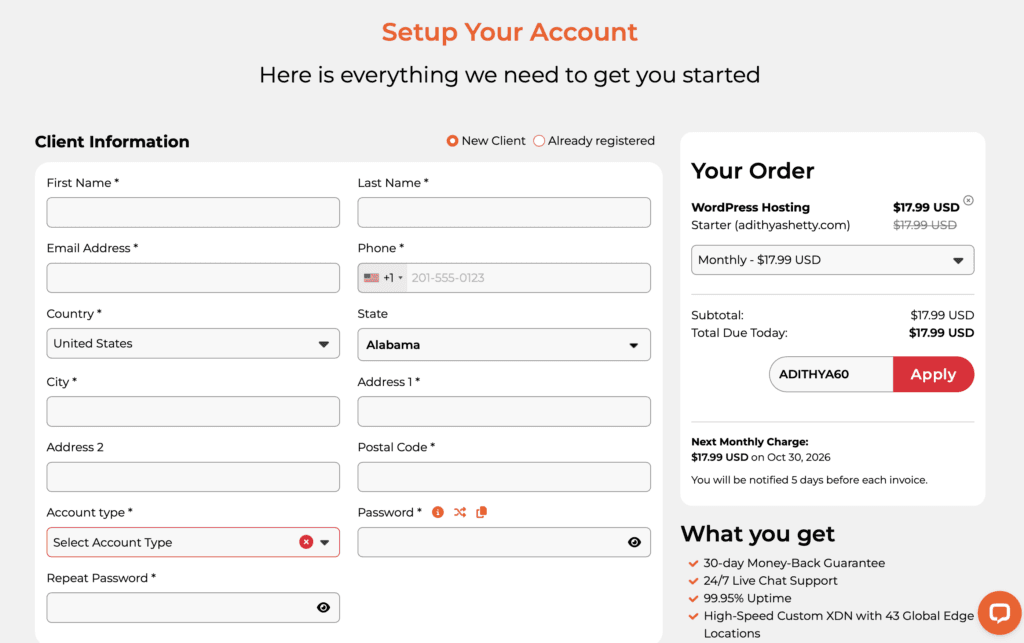Show Password field characters with eye icon
Viewport: 1024px width, 643px height.
634,542
